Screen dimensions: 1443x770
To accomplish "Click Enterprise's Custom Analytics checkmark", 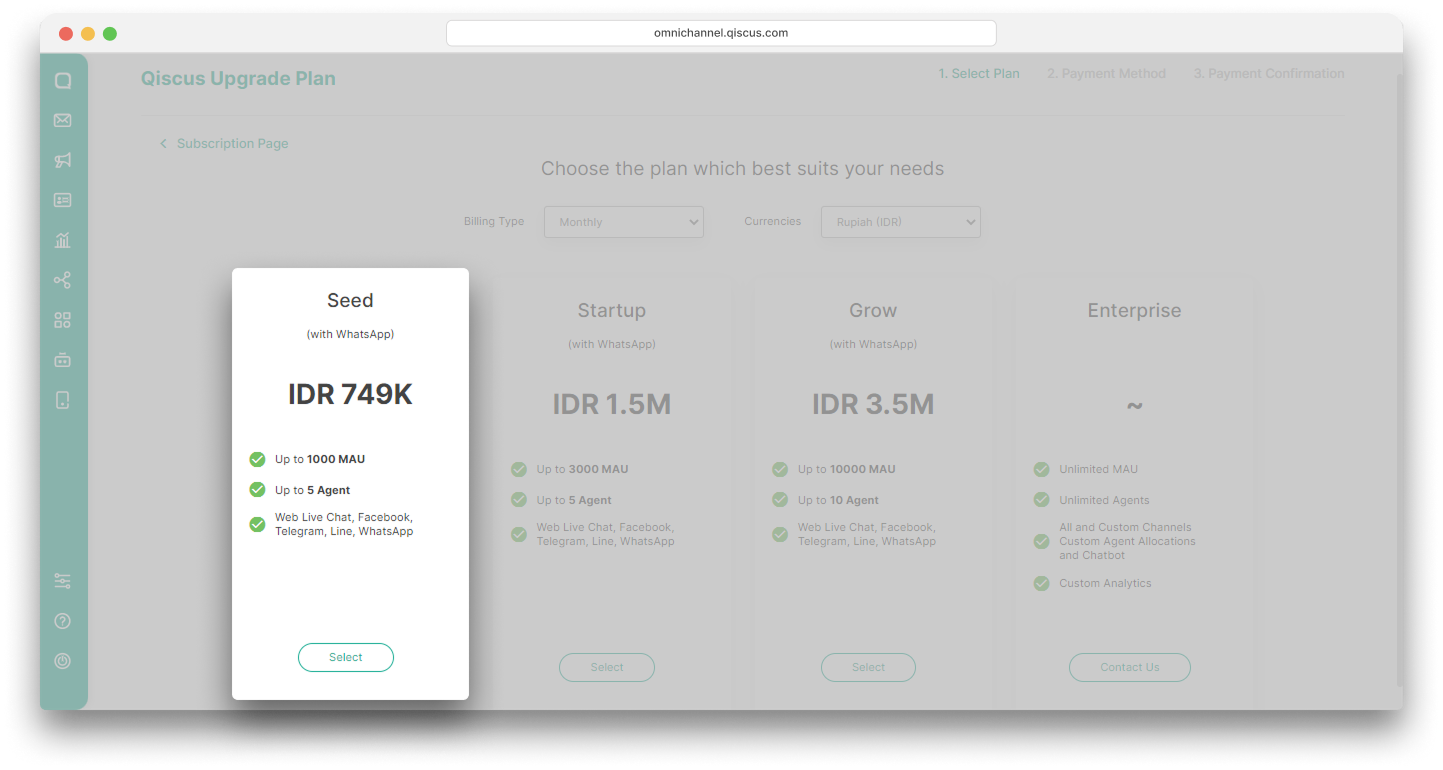I will (x=1041, y=583).
